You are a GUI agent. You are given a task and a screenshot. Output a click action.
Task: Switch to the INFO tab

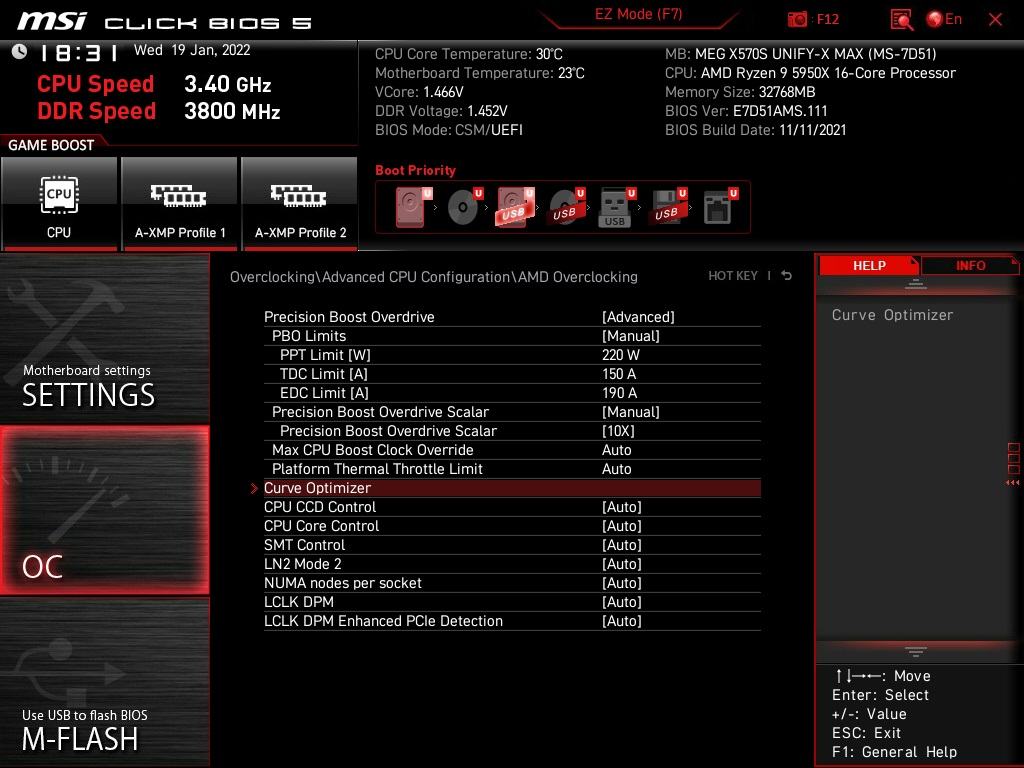click(x=970, y=266)
